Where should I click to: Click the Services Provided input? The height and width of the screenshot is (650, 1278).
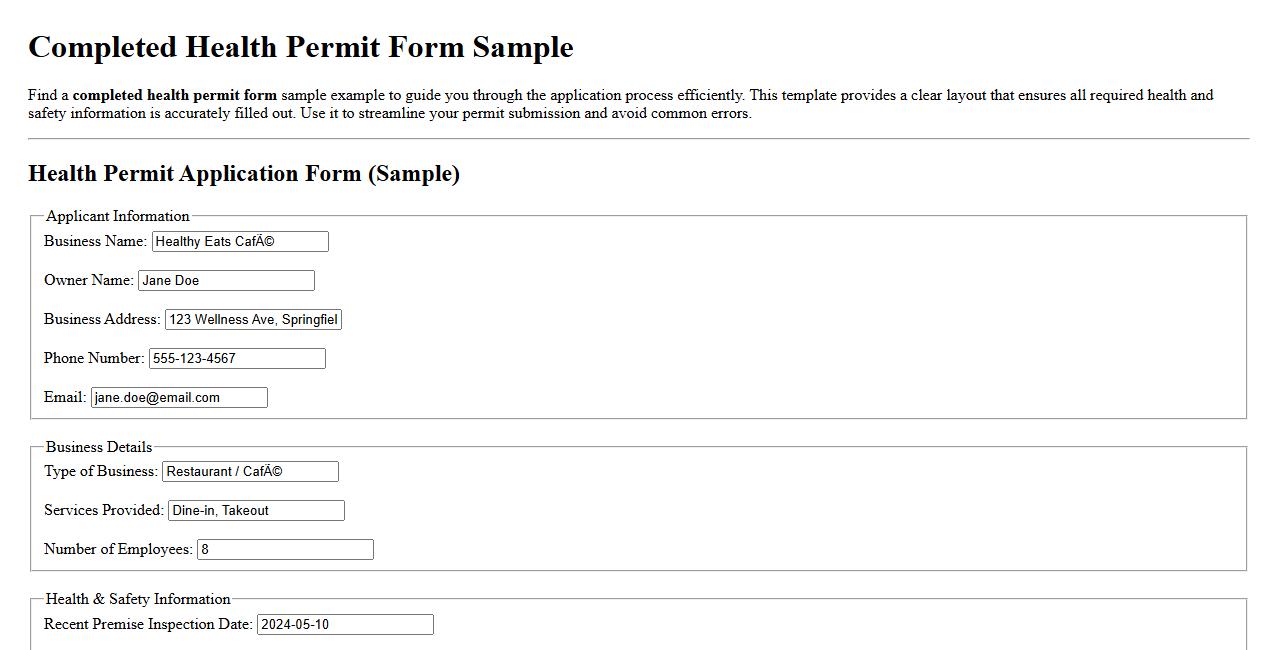[x=256, y=510]
